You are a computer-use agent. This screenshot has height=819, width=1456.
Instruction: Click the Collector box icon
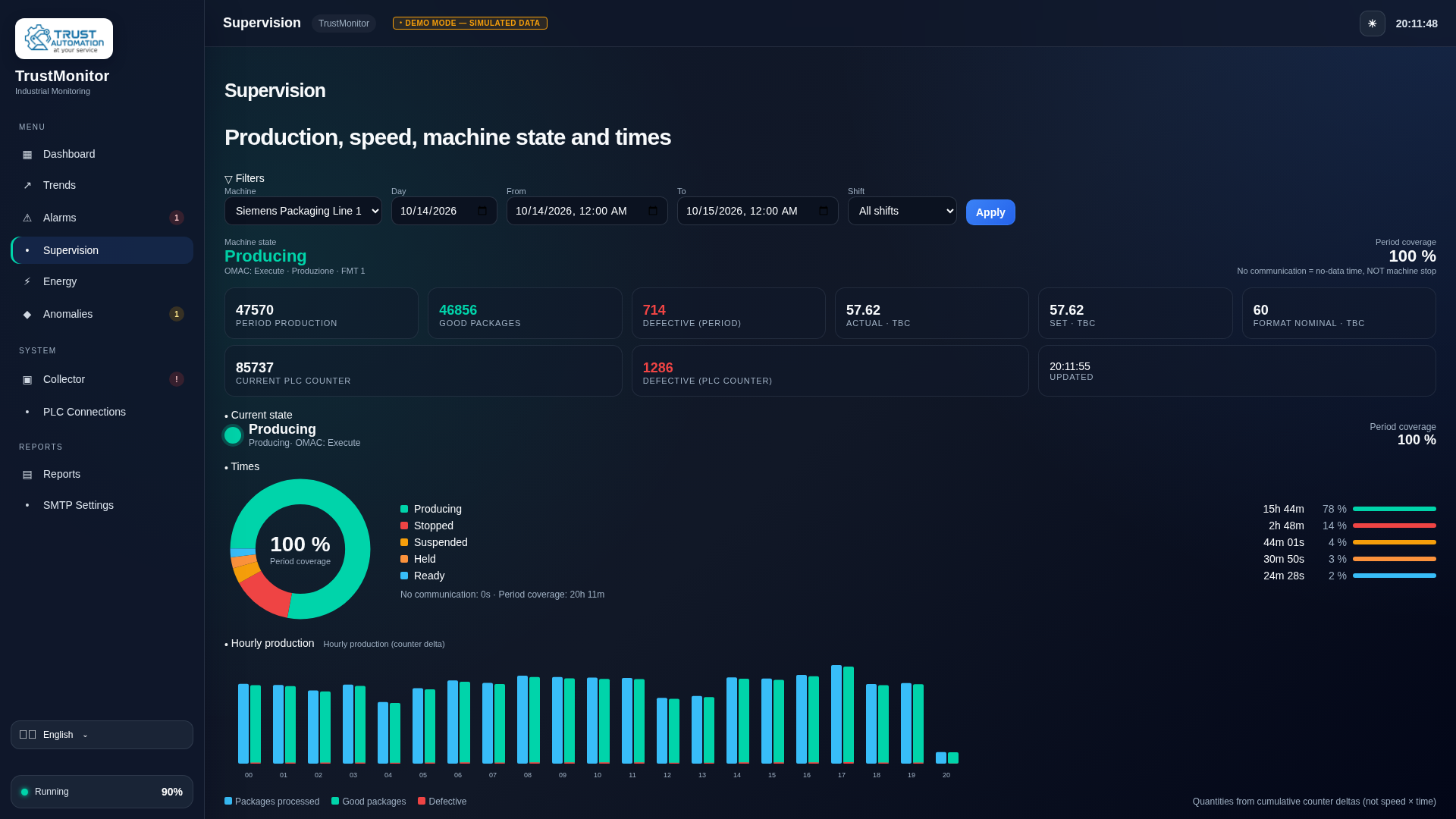coord(27,380)
